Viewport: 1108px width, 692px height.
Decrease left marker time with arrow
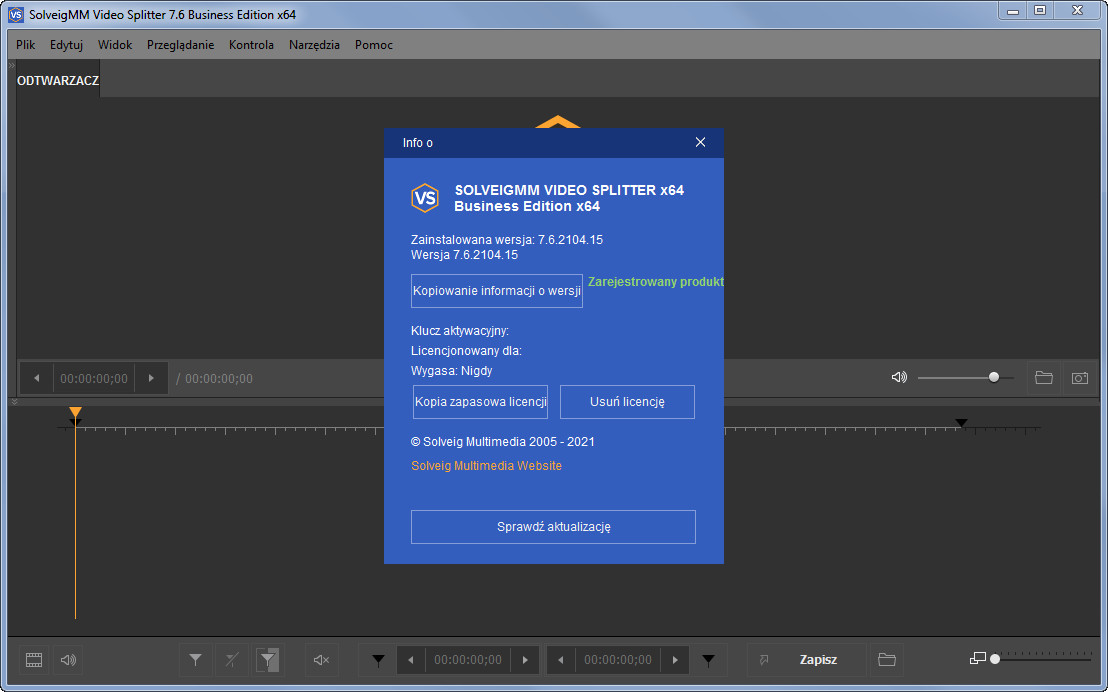point(411,660)
